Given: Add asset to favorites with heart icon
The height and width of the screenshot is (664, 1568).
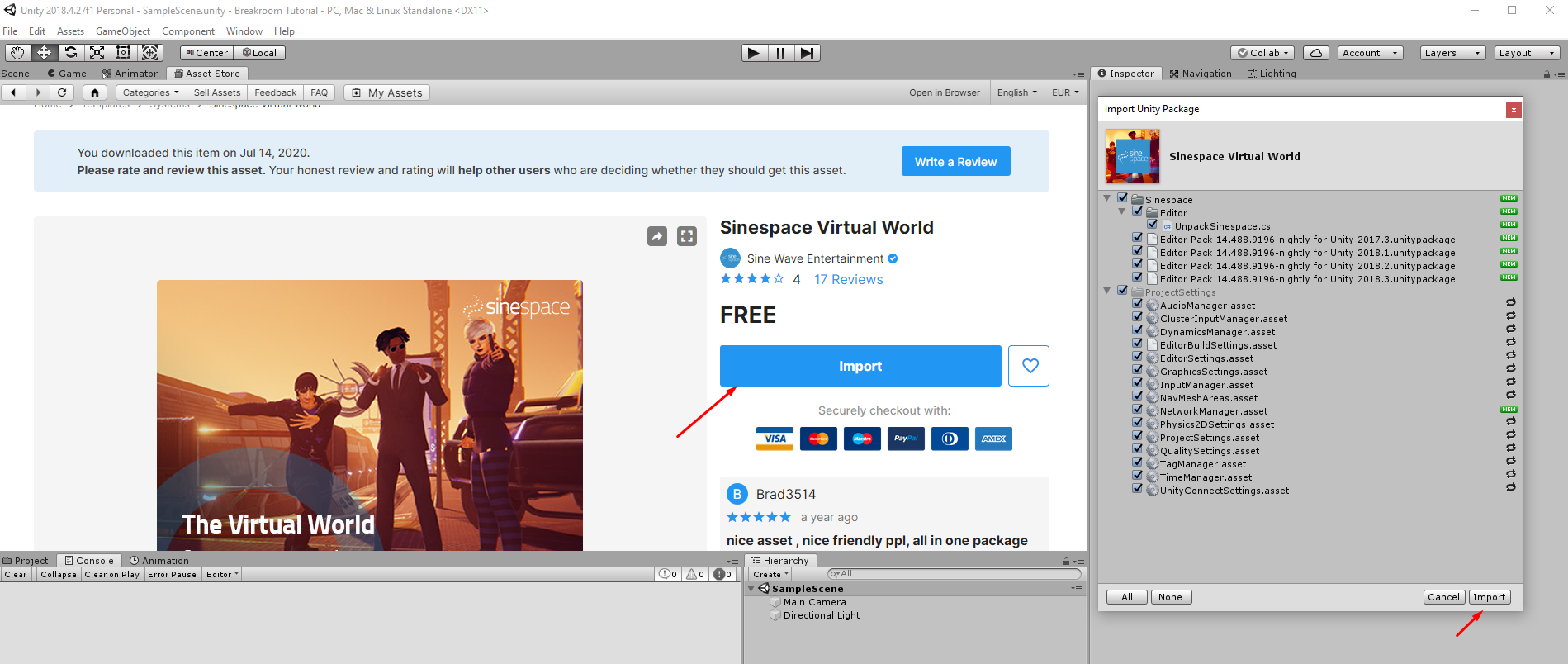Looking at the screenshot, I should pyautogui.click(x=1029, y=366).
